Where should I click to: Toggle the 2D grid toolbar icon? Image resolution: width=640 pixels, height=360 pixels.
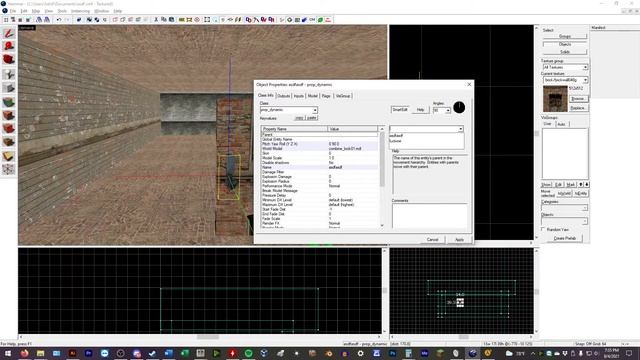[x=6, y=20]
